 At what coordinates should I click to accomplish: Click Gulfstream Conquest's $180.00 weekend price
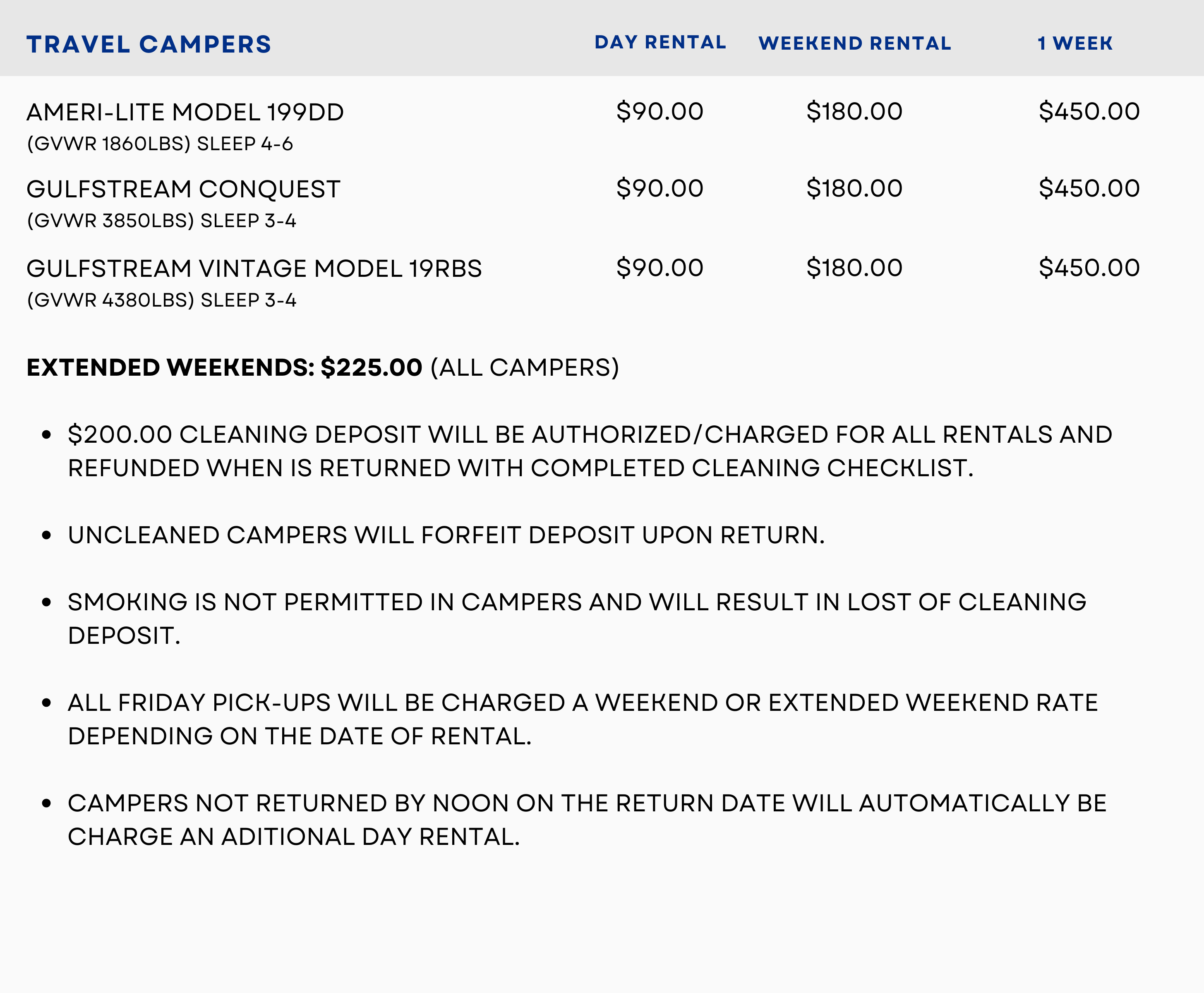(854, 189)
